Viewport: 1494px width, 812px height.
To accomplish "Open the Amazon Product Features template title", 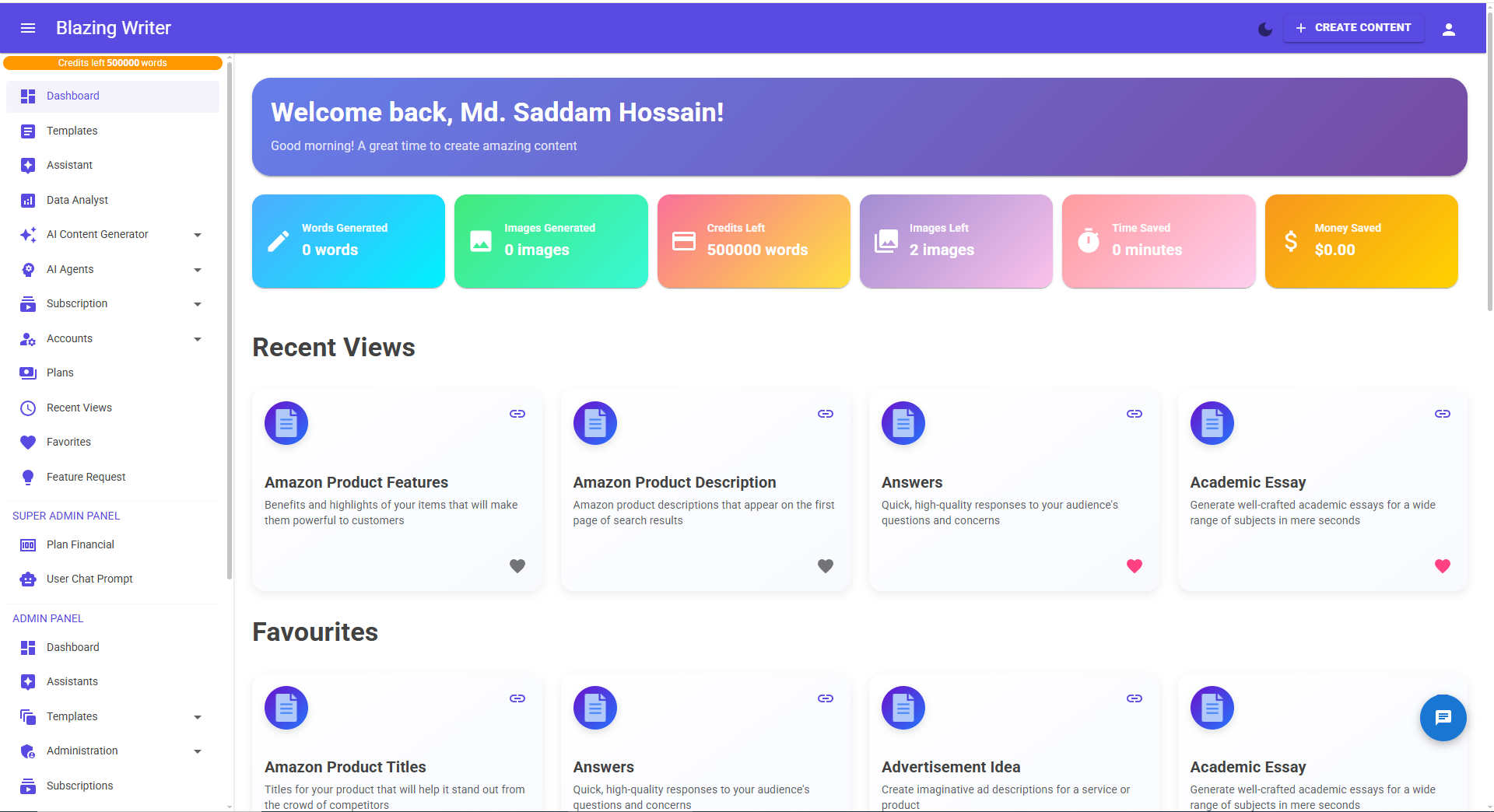I will (x=356, y=482).
